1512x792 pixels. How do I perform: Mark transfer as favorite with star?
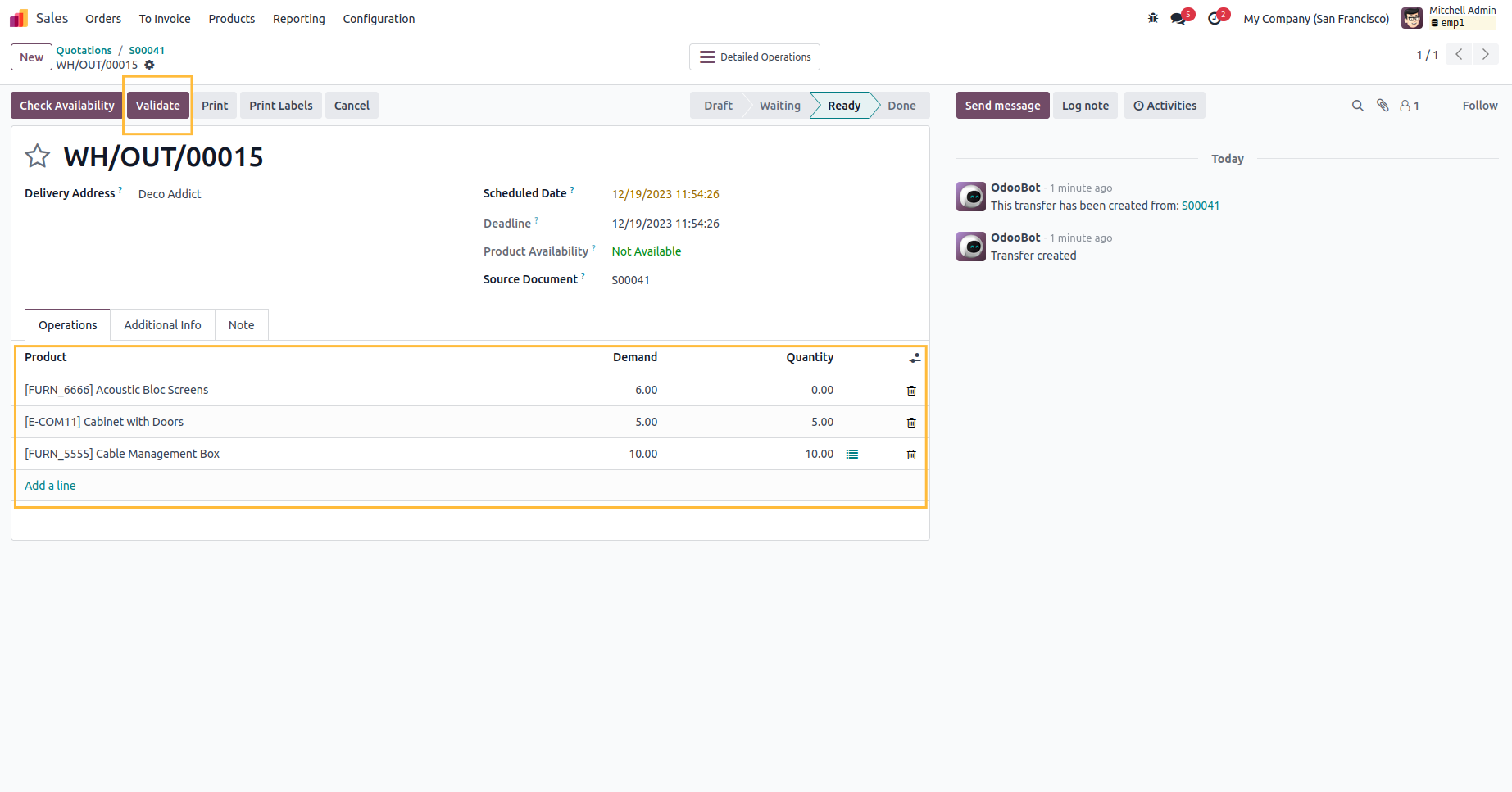38,156
